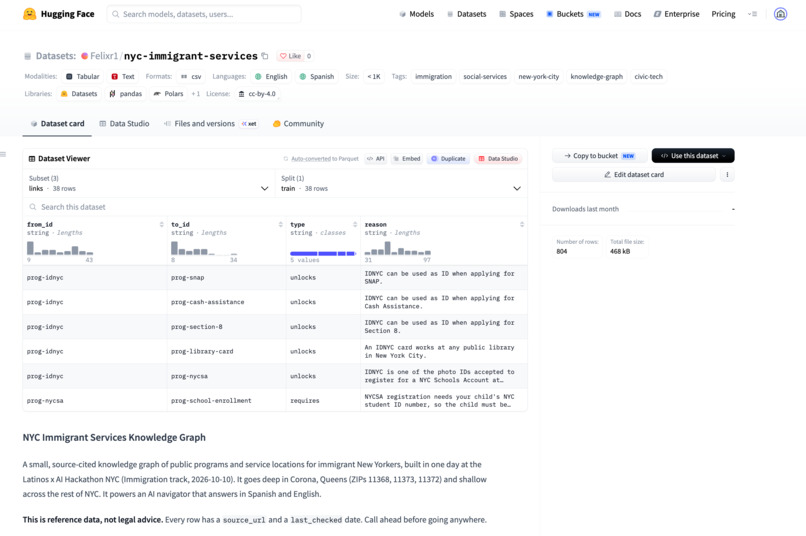This screenshot has height=536, width=806.
Task: Expand the Subset links dropdown
Action: pyautogui.click(x=149, y=183)
